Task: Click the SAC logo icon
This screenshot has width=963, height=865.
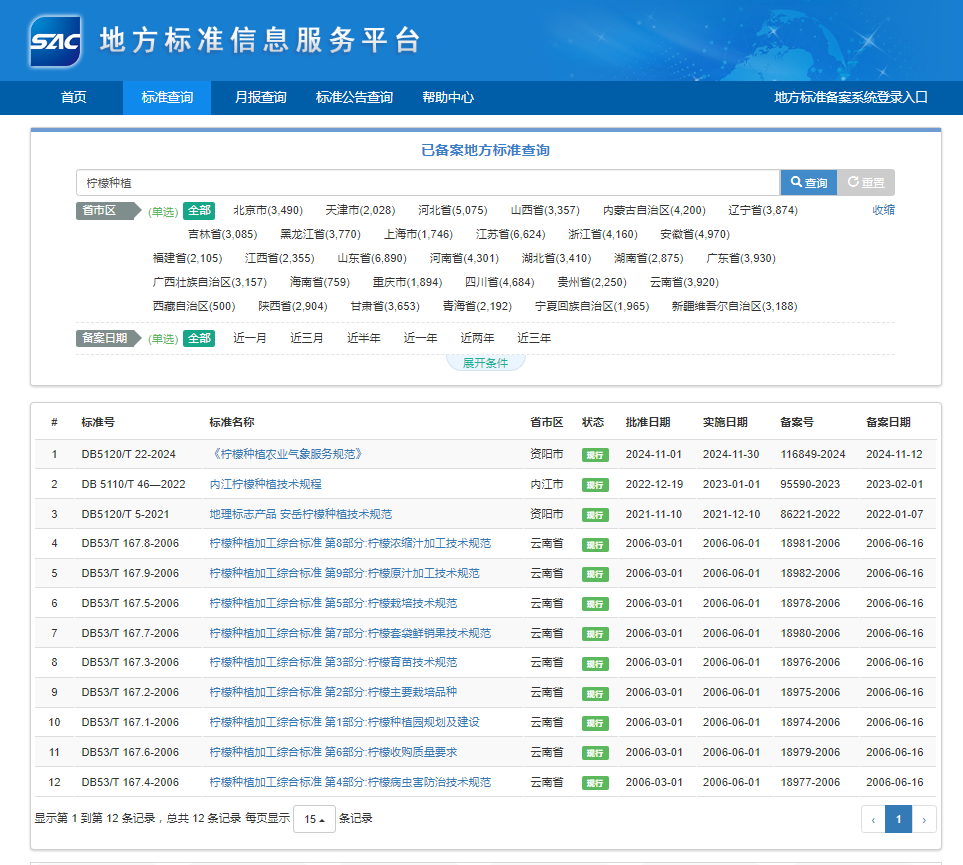Action: point(56,41)
